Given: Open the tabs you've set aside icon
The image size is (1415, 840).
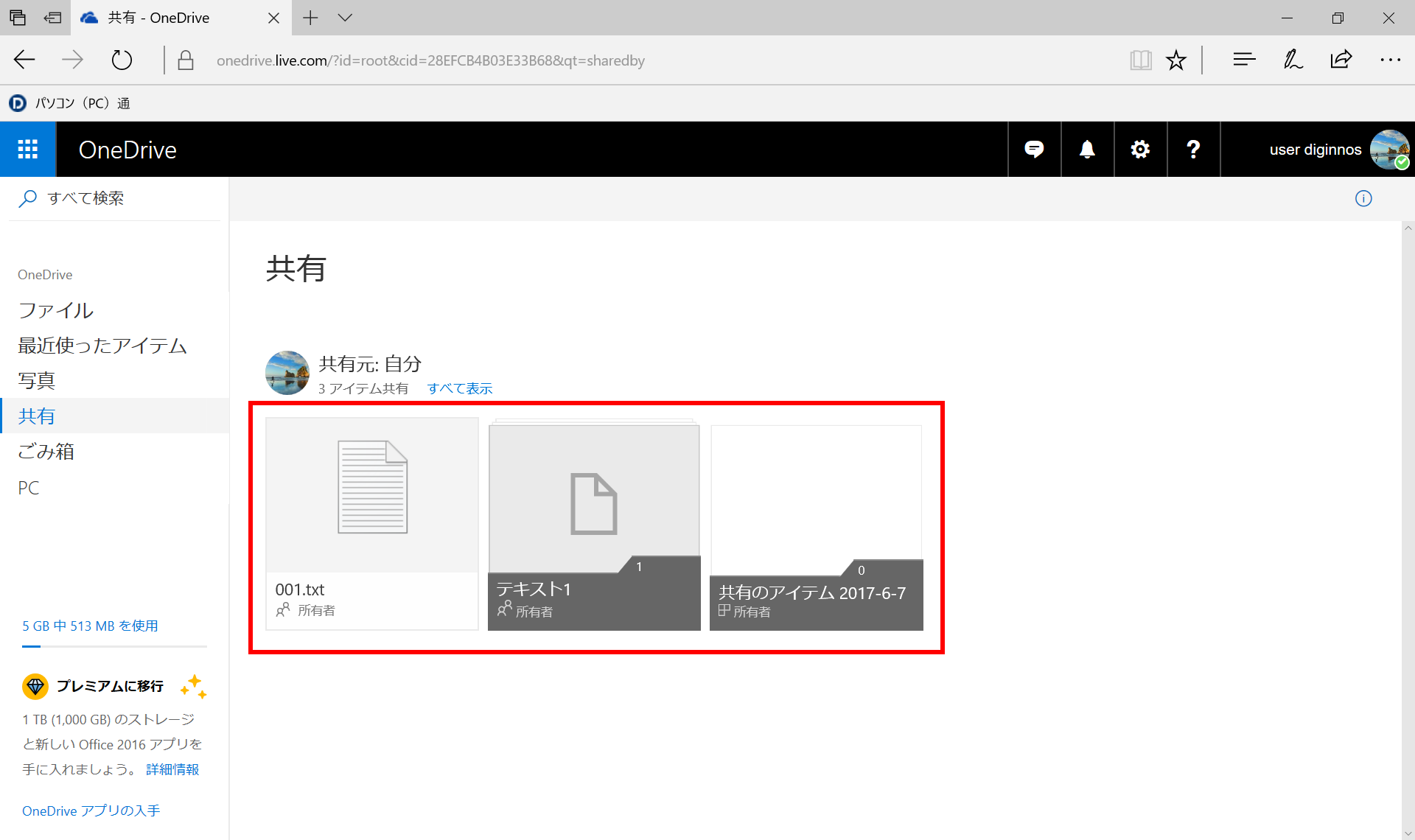Looking at the screenshot, I should (18, 18).
